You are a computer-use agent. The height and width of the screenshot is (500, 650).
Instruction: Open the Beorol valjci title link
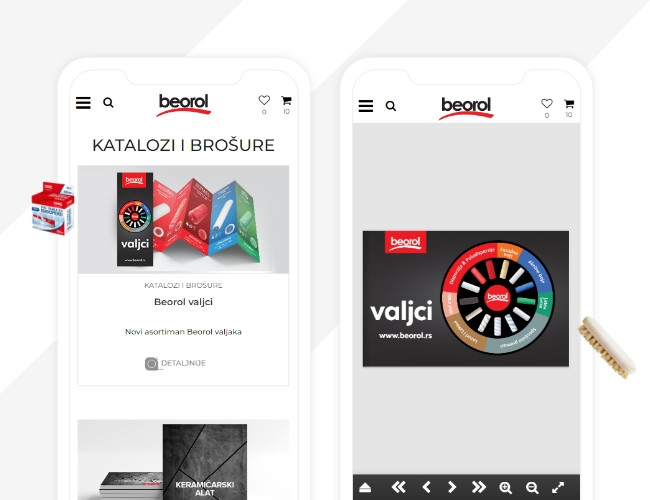(183, 302)
